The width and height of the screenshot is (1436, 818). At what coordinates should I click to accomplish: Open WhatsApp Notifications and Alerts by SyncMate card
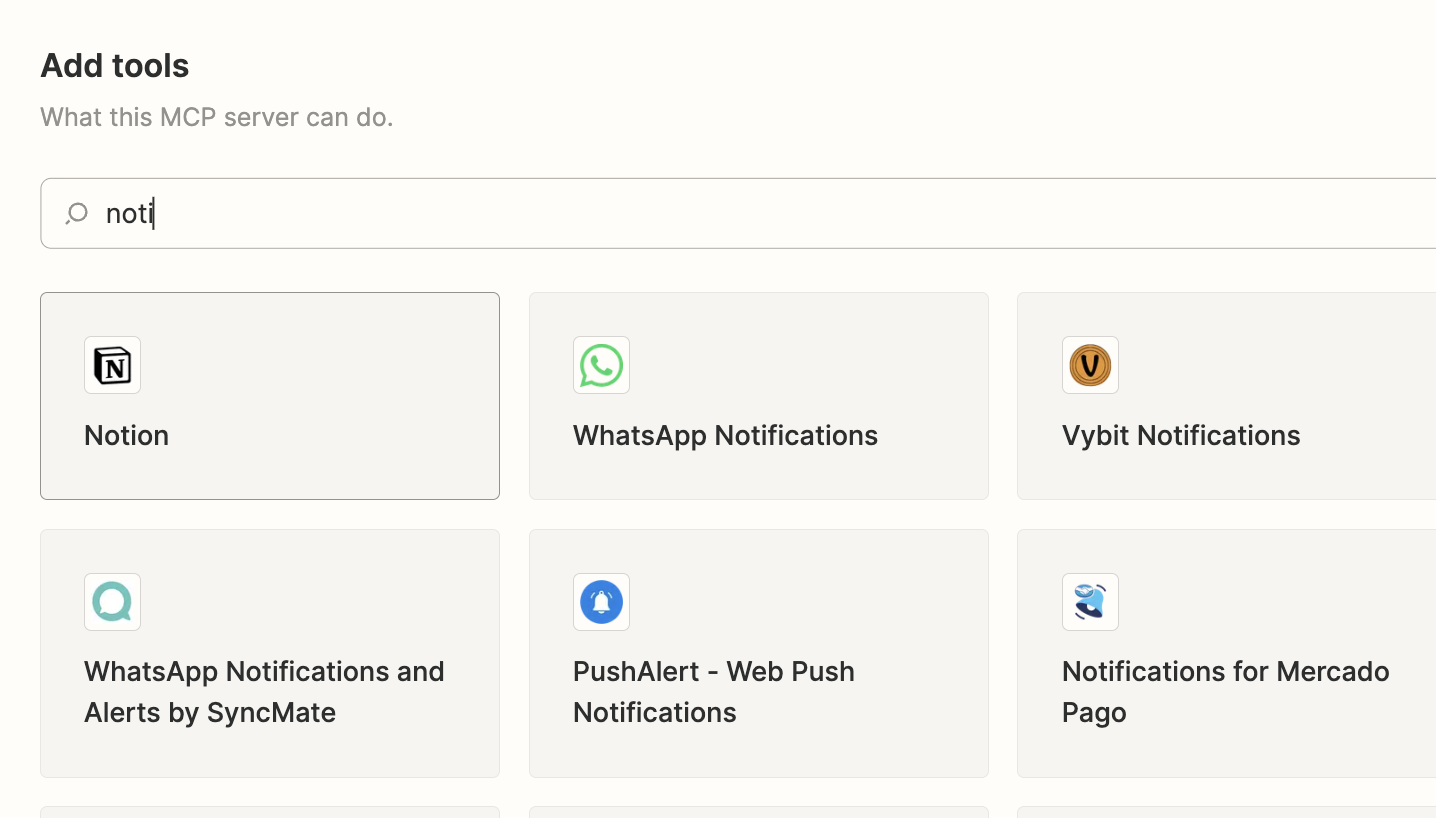(270, 653)
